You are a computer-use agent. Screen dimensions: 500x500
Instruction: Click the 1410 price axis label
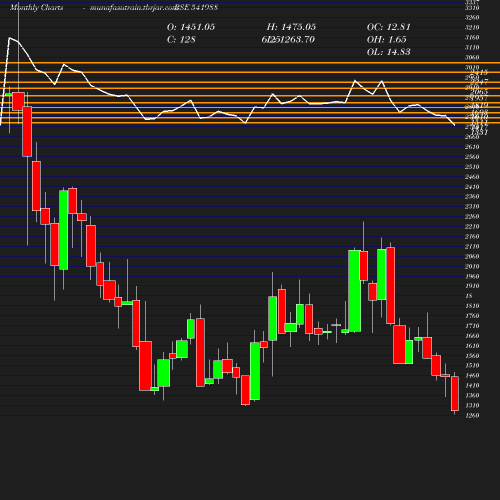click(x=472, y=385)
